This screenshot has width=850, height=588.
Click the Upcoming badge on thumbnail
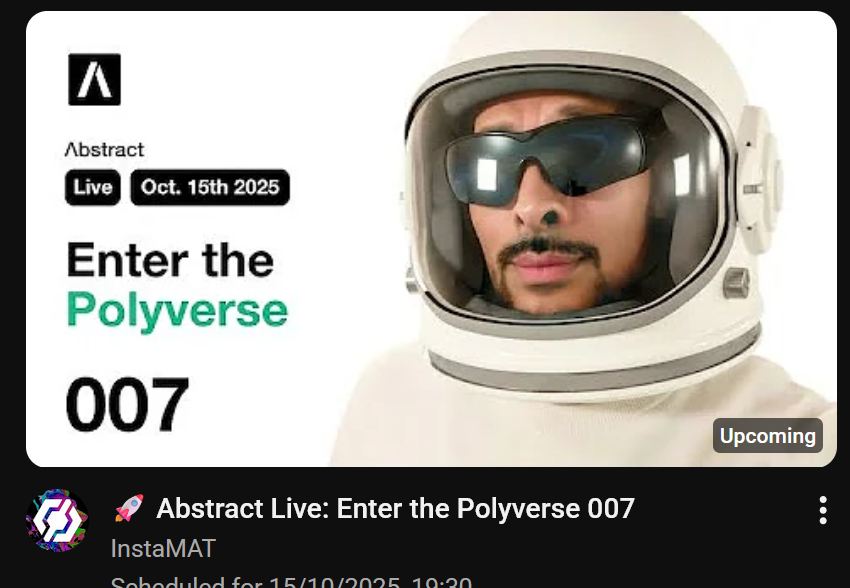coord(768,436)
